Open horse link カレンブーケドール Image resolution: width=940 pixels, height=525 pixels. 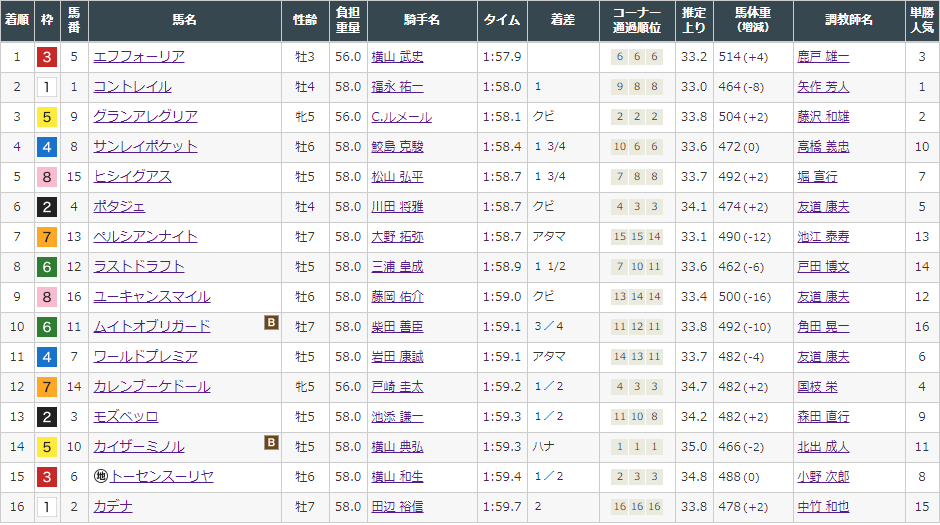point(152,386)
